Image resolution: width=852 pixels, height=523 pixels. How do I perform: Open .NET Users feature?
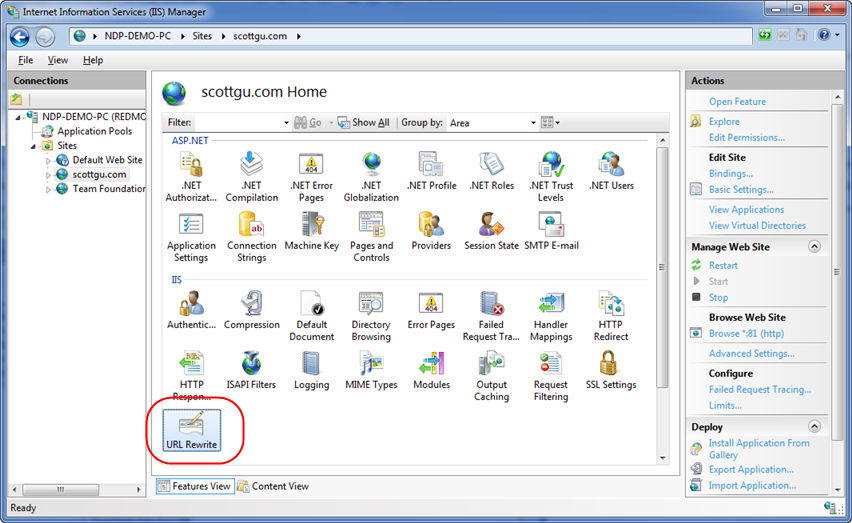point(611,171)
